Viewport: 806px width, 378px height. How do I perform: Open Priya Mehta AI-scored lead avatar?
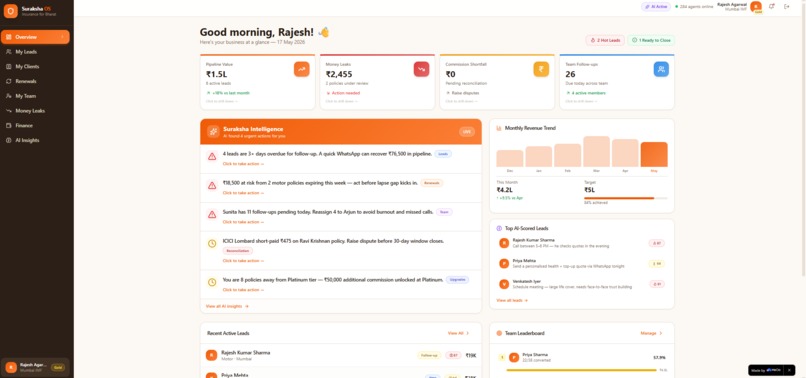pos(504,263)
